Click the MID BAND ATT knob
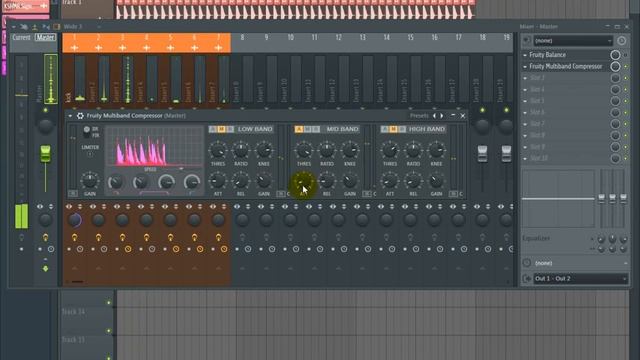Viewport: 640px width, 360px height. click(x=304, y=180)
